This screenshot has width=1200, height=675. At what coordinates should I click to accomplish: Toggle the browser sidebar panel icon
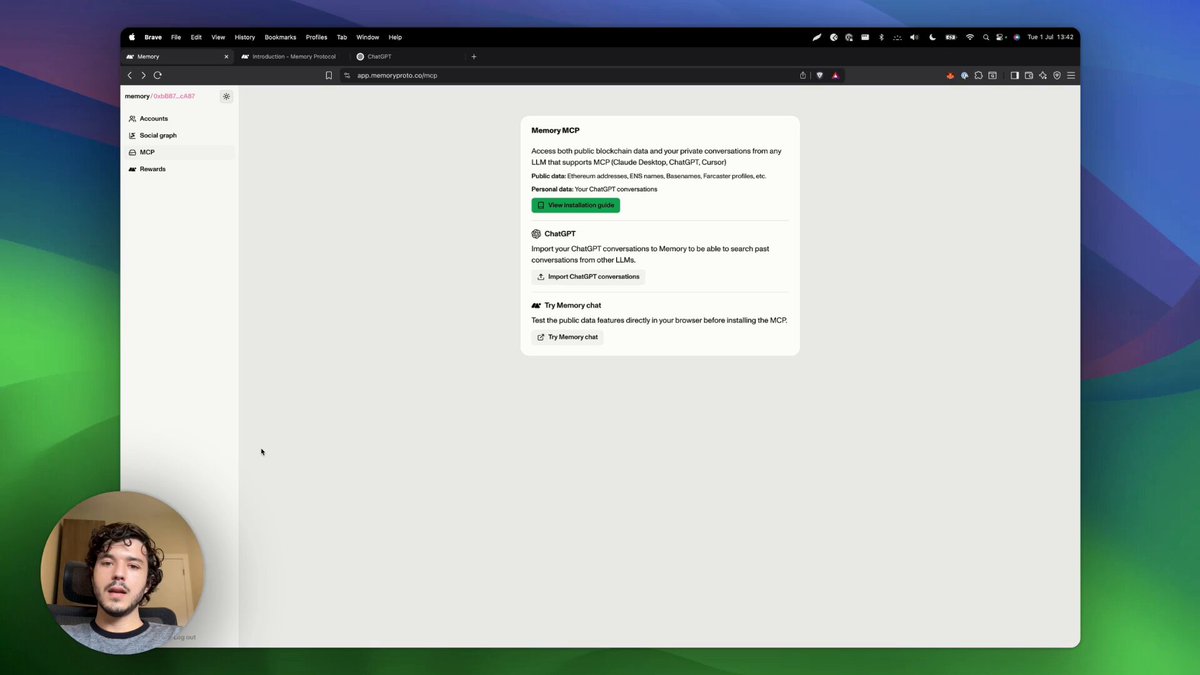(x=1014, y=75)
